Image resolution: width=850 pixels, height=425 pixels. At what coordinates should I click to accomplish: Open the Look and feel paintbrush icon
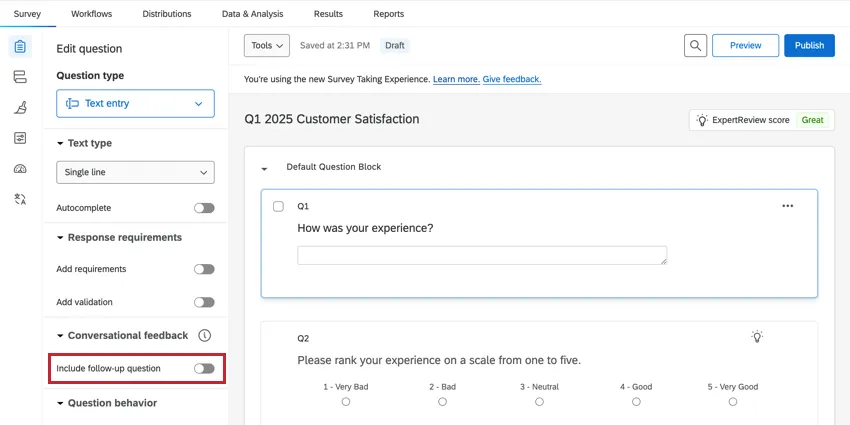pos(20,107)
